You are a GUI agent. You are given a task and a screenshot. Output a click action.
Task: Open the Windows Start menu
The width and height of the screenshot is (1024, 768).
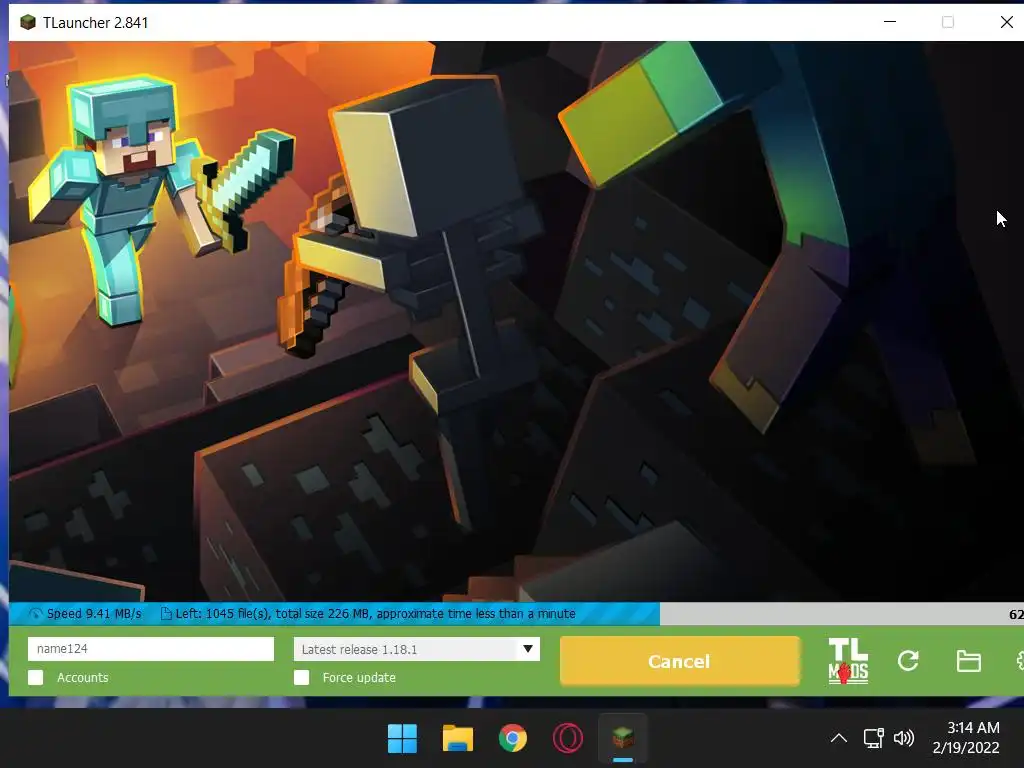click(x=402, y=739)
